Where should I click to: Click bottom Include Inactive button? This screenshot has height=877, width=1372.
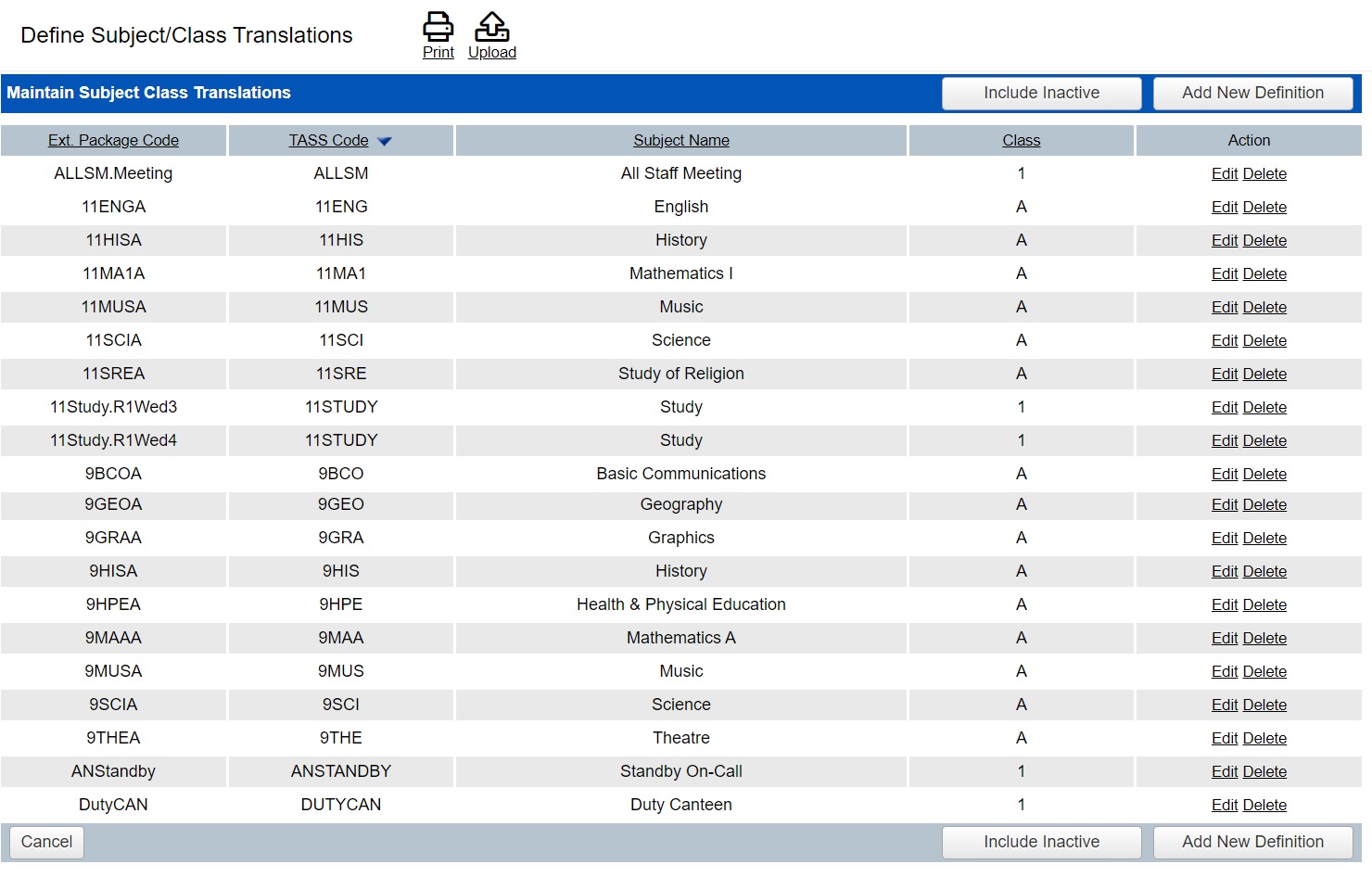pyautogui.click(x=1041, y=842)
